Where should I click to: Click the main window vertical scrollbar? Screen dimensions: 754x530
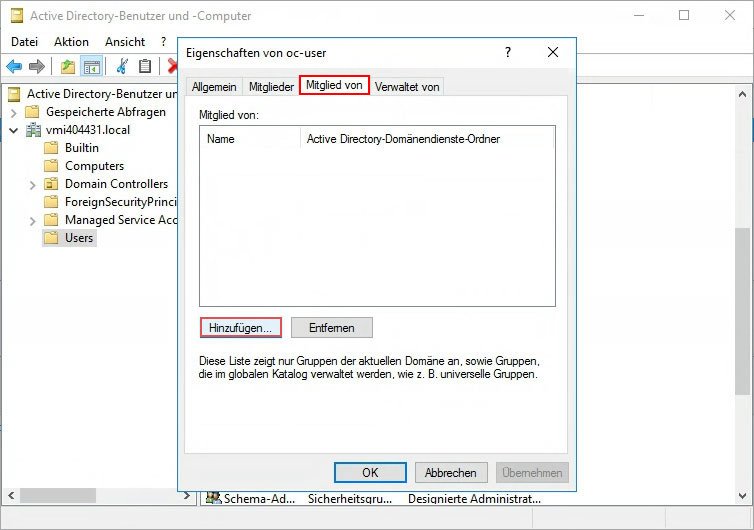pyautogui.click(x=742, y=310)
